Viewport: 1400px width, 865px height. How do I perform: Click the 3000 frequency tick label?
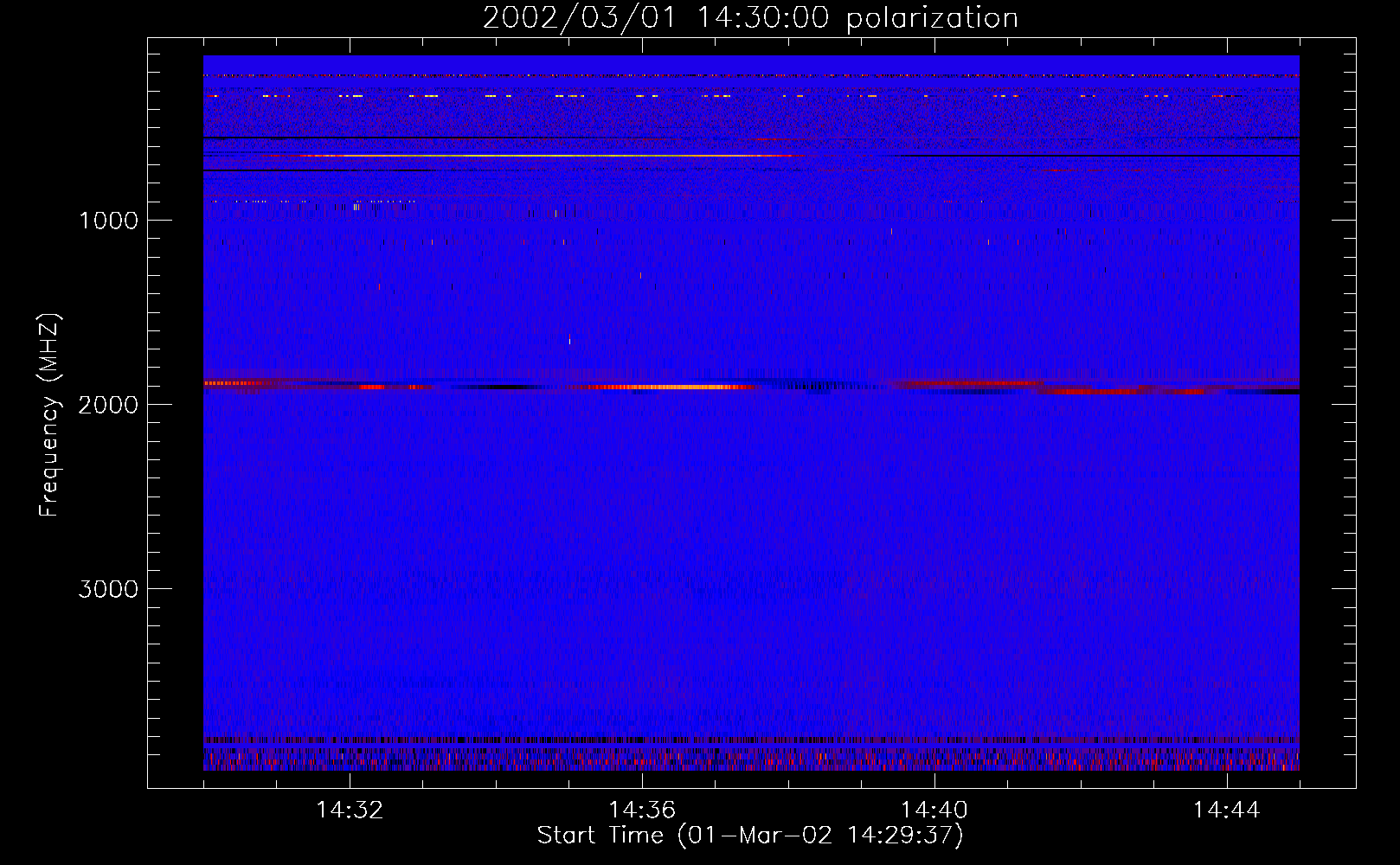coord(108,588)
